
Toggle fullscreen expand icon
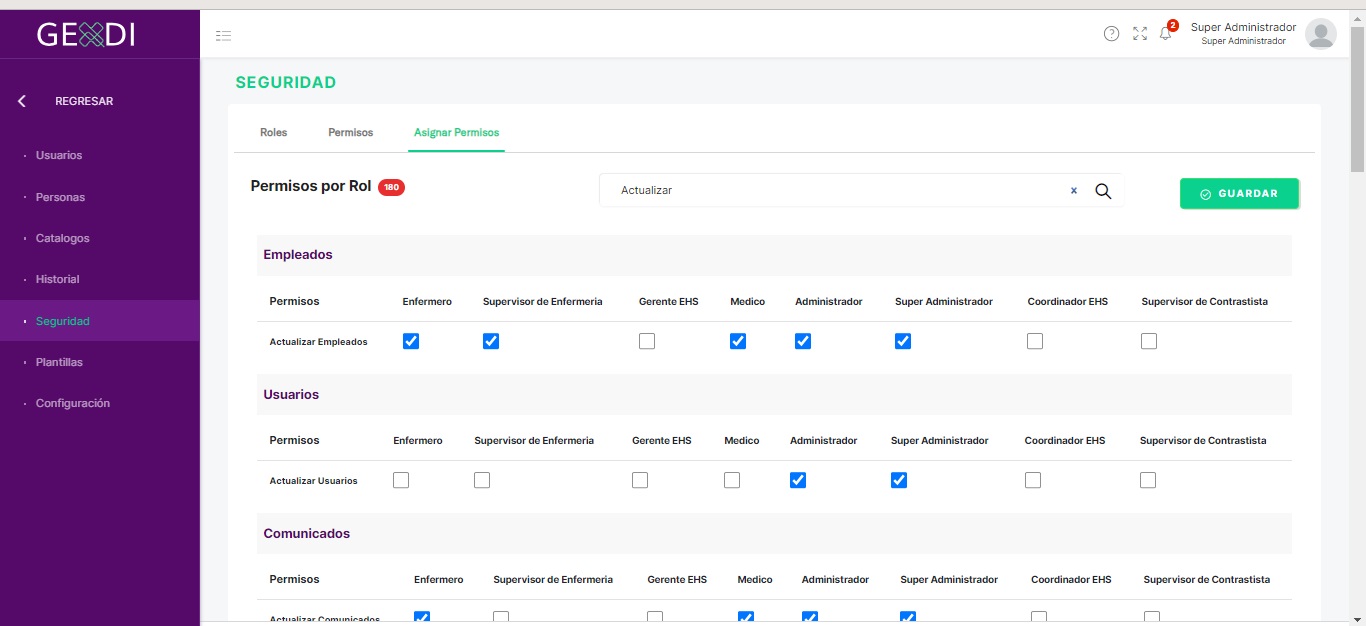coord(1140,34)
